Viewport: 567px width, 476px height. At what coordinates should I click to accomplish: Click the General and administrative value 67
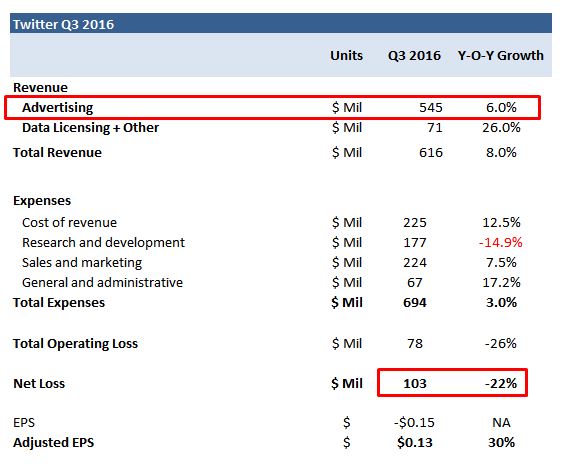[415, 282]
